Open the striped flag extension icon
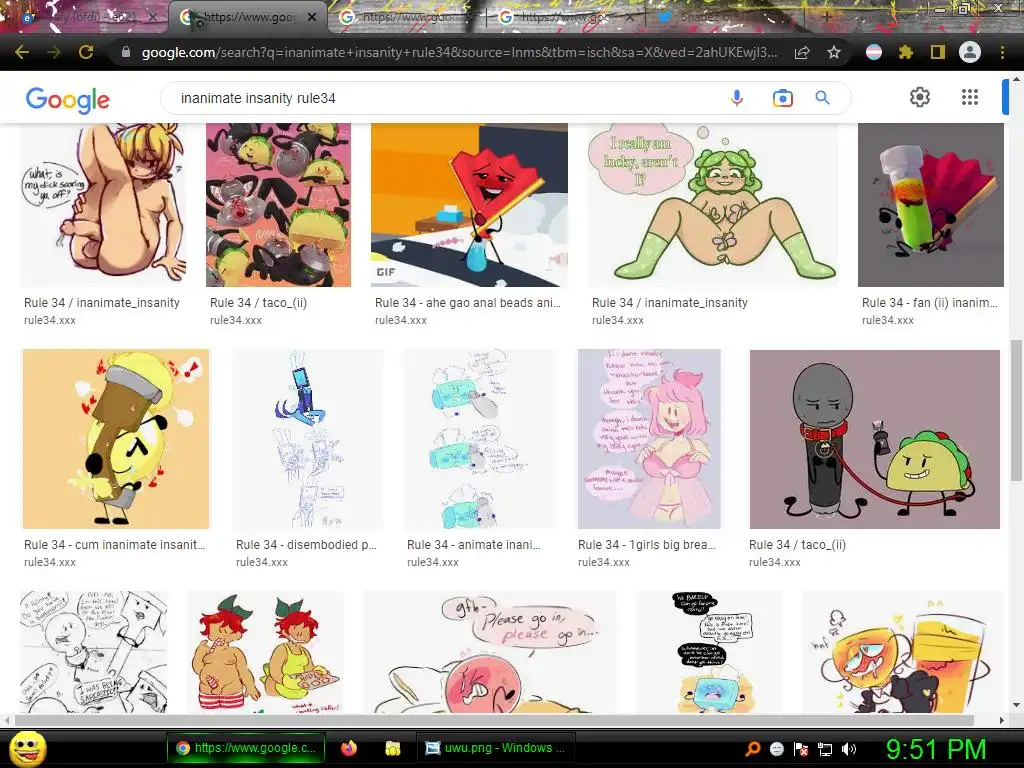The image size is (1024, 768). click(874, 52)
